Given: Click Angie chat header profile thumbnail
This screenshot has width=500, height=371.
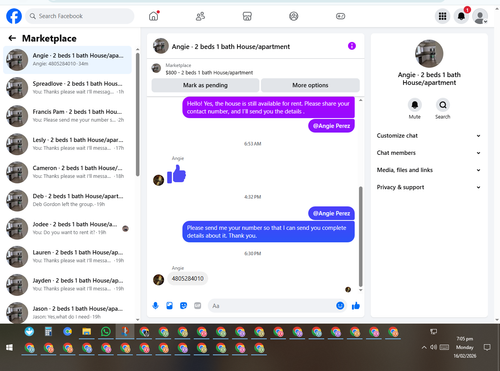Looking at the screenshot, I should [161, 46].
